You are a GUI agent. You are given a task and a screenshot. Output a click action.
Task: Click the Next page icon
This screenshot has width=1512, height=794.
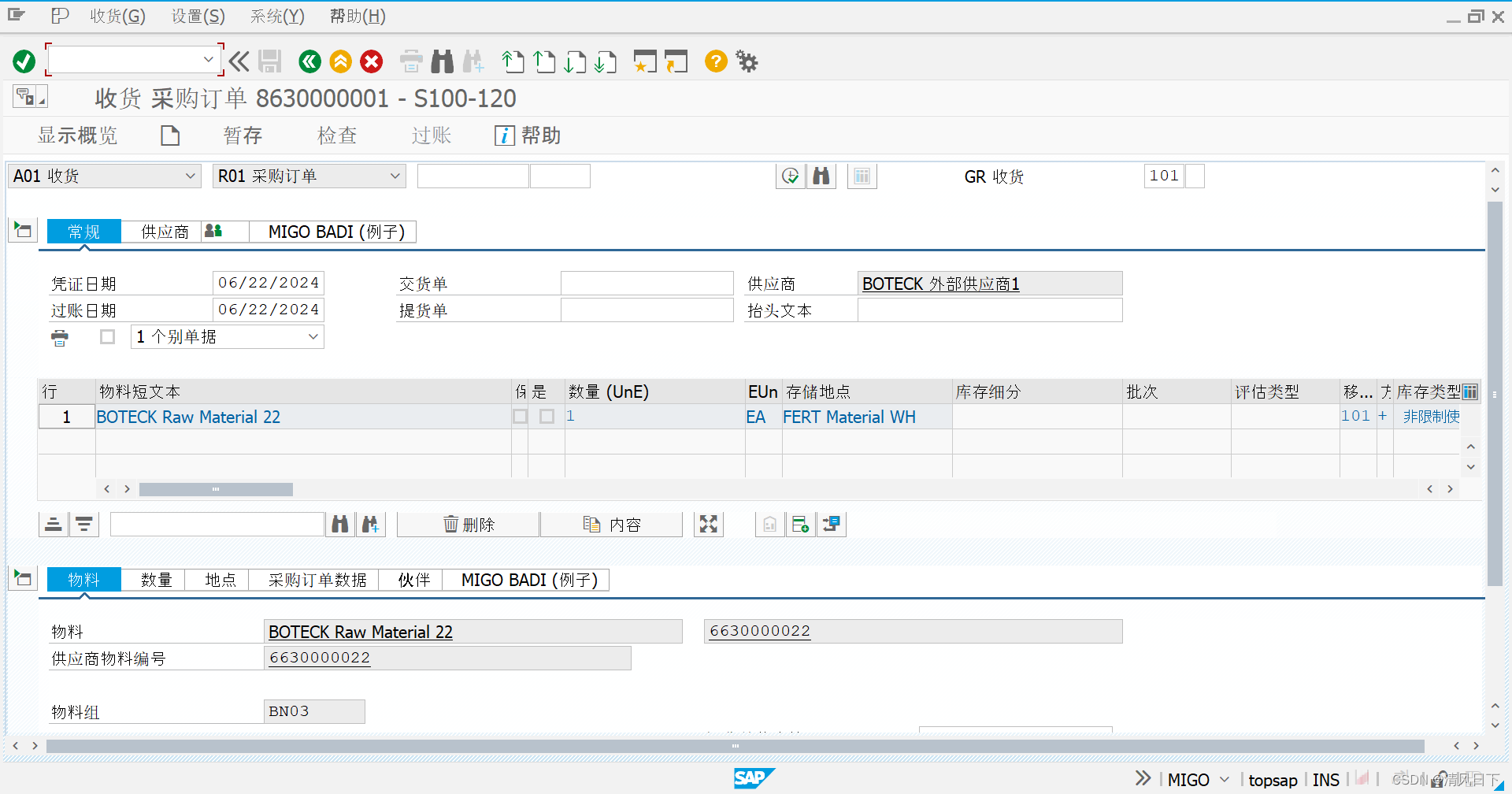(576, 61)
